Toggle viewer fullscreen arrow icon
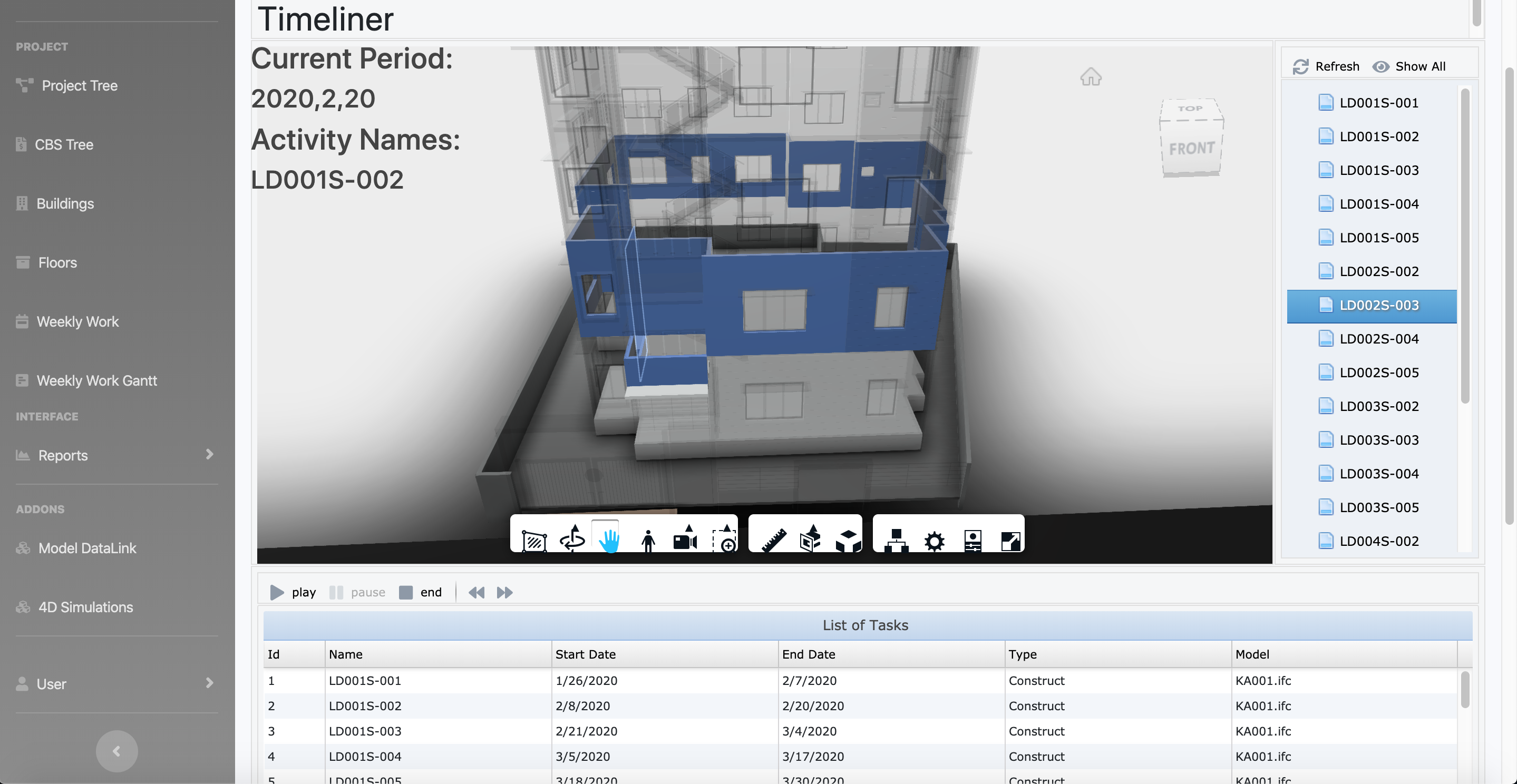Viewport: 1517px width, 784px height. pos(1010,541)
